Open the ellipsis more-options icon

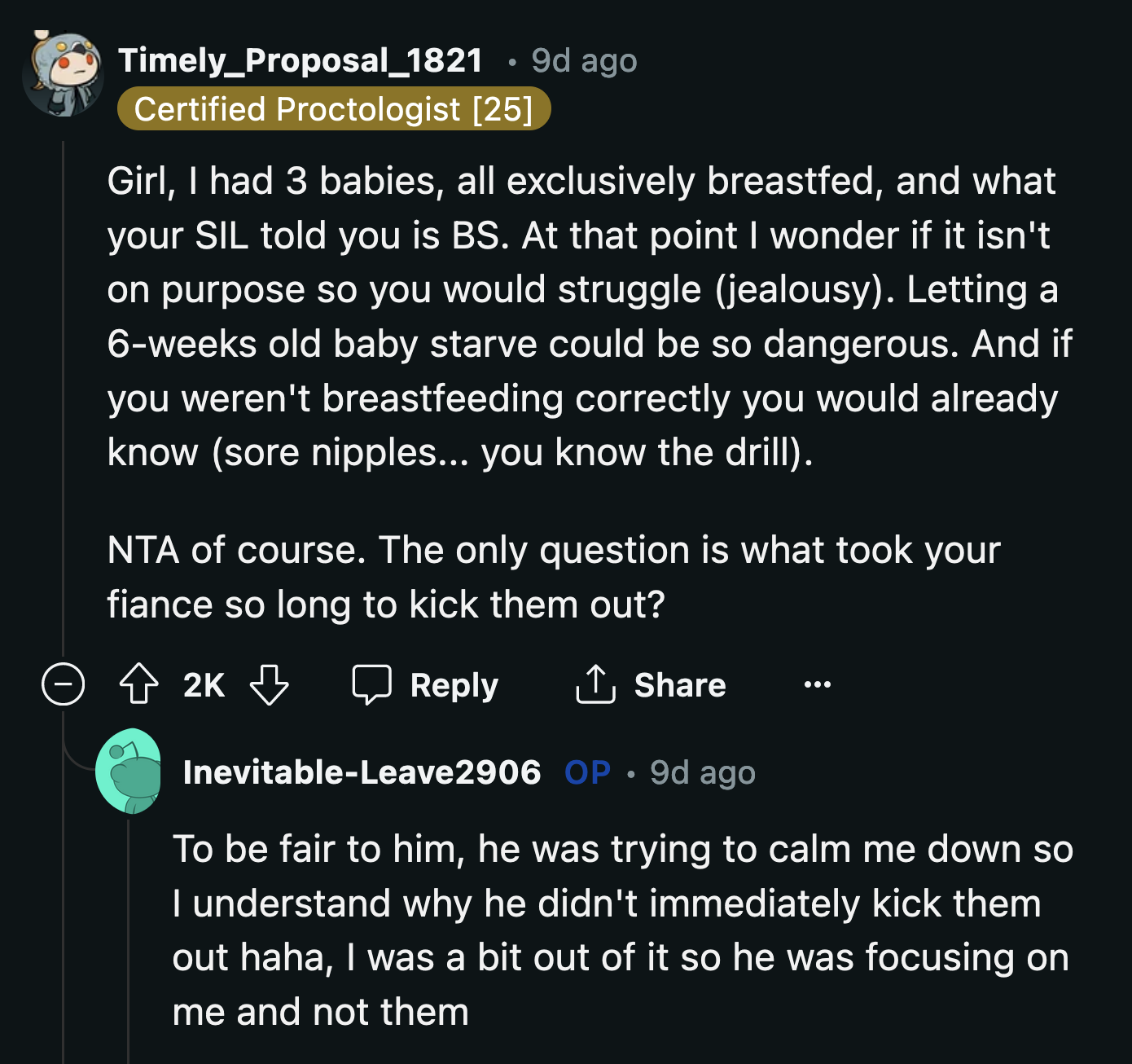coord(818,684)
